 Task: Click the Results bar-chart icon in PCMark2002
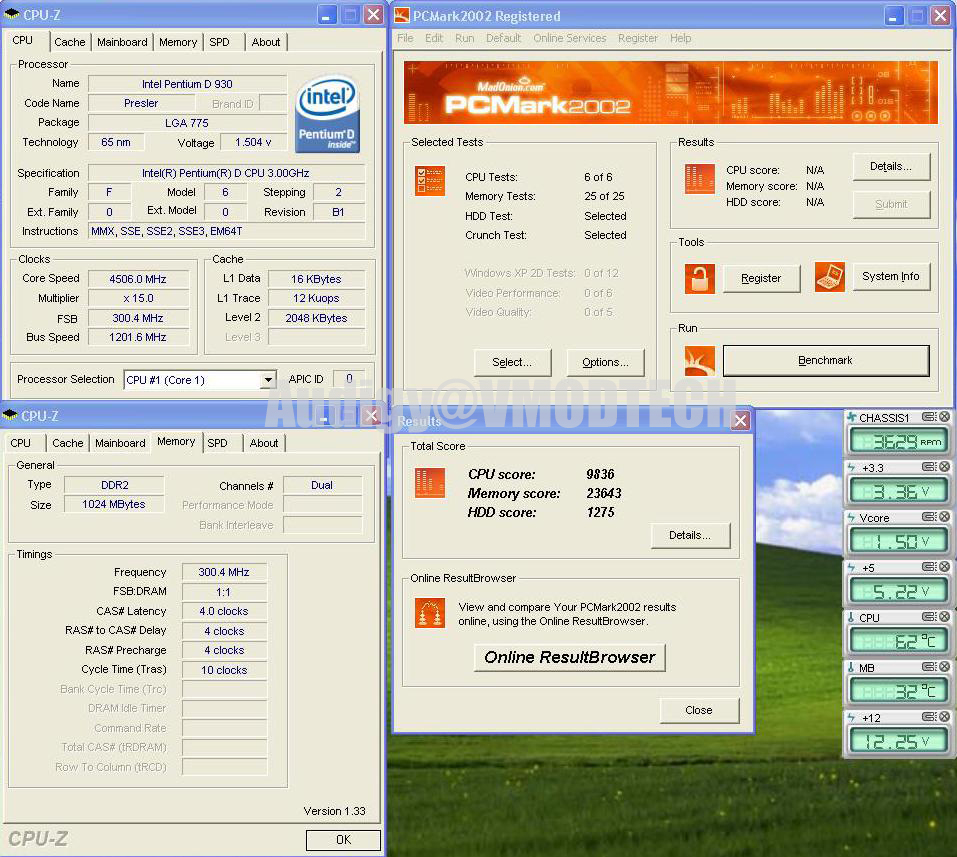(699, 179)
